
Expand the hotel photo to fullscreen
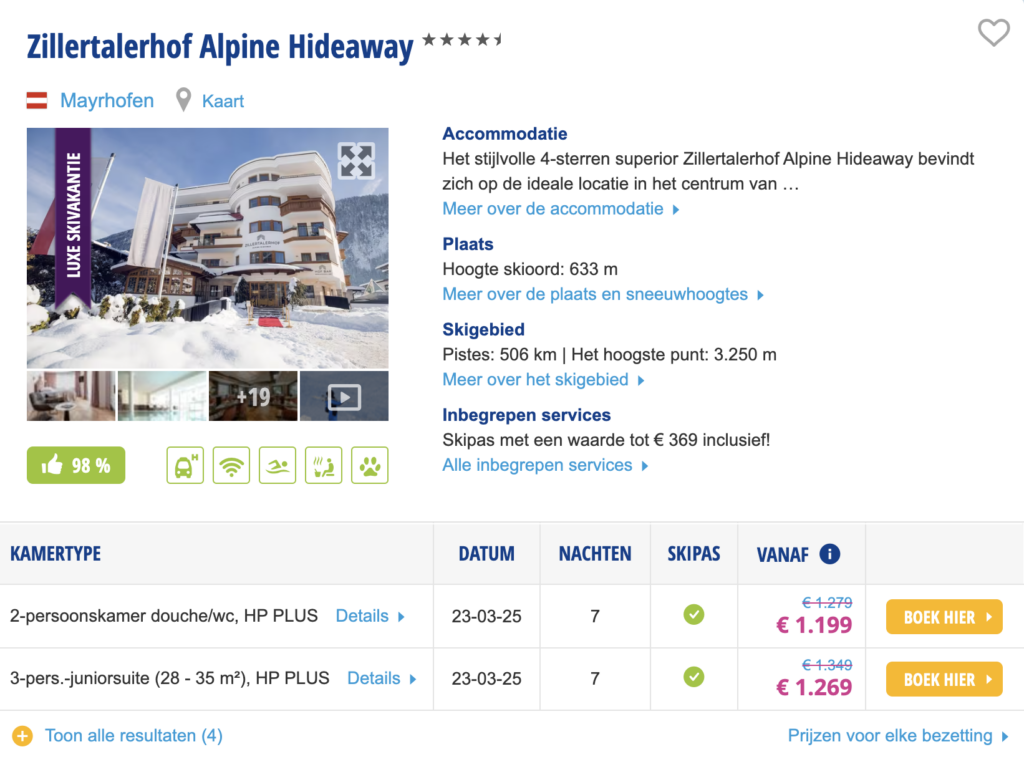point(356,160)
